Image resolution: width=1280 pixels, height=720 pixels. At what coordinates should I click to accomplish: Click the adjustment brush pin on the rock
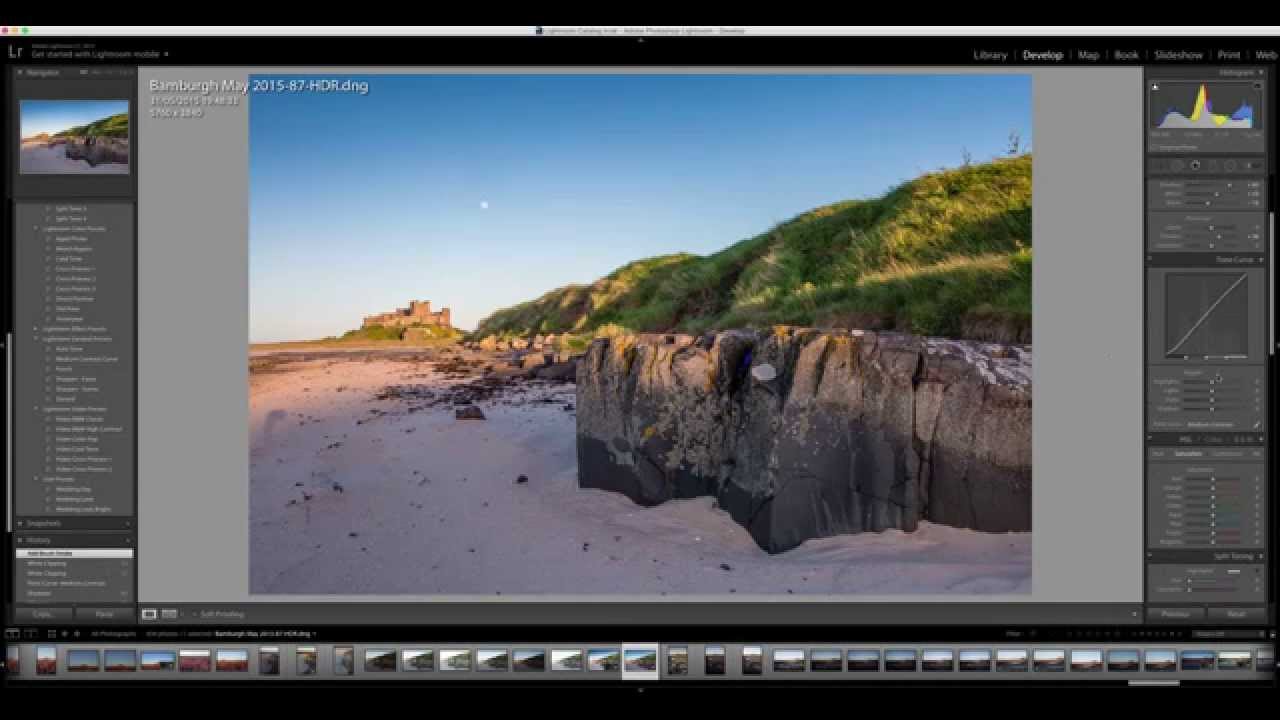(763, 372)
